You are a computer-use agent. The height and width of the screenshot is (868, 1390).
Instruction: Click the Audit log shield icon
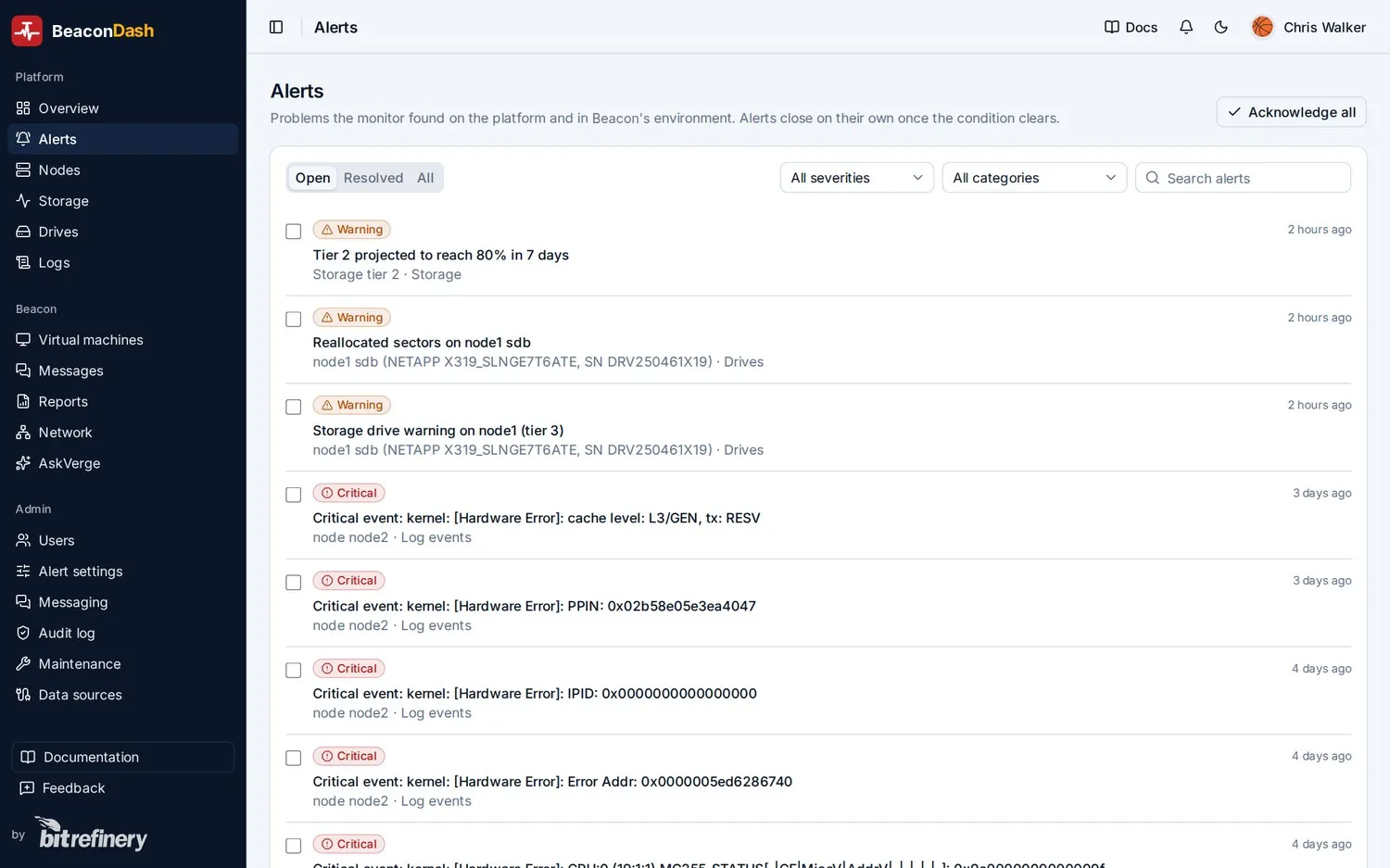tap(23, 633)
